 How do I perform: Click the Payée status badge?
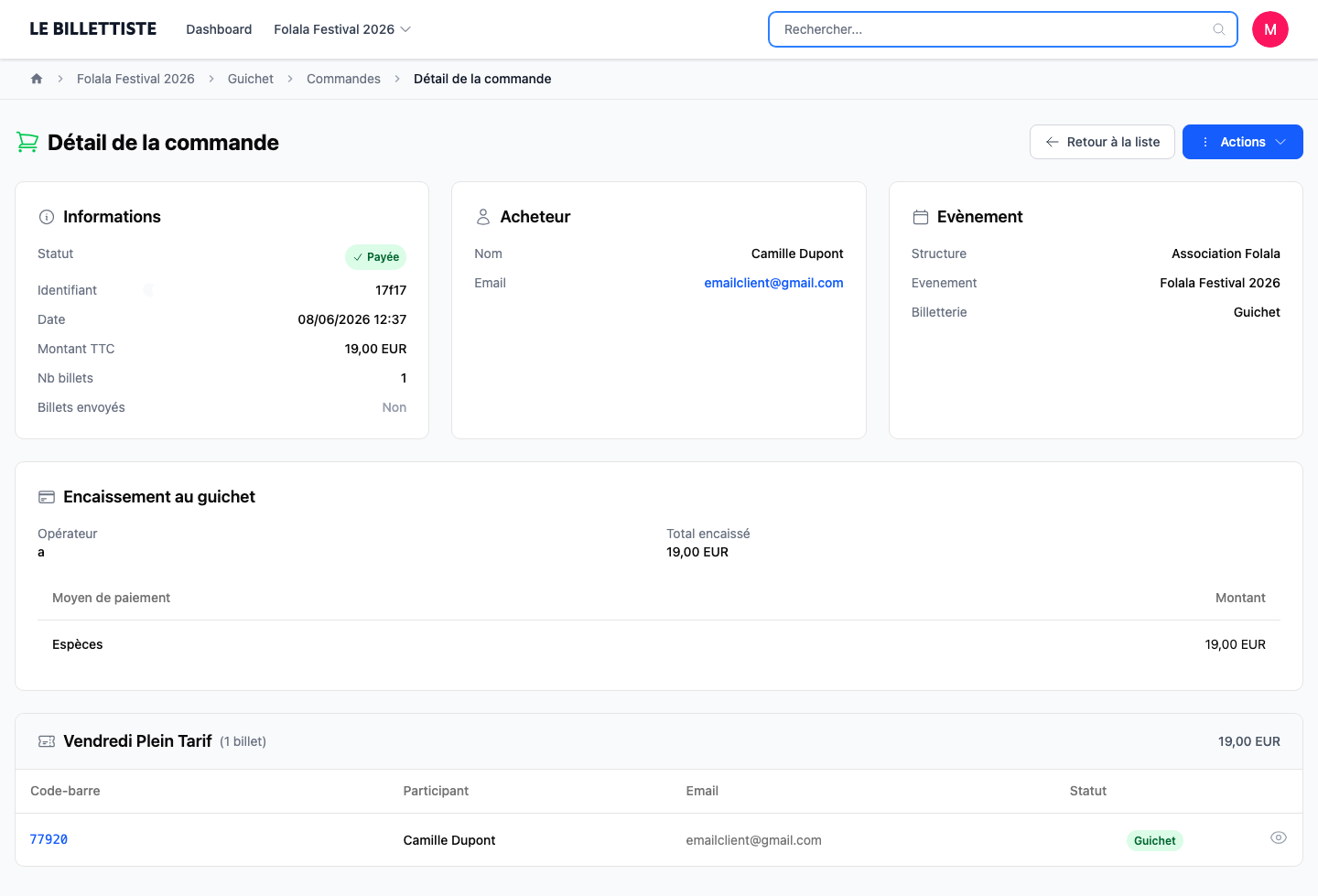coord(375,257)
